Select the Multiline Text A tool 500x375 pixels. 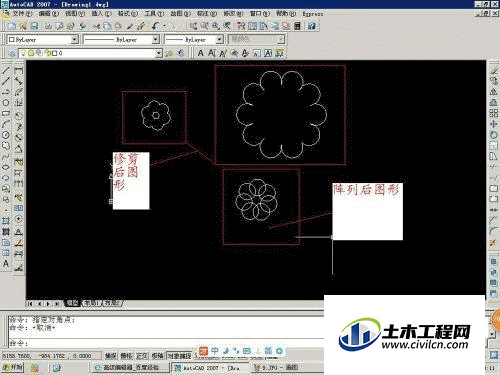click(6, 264)
